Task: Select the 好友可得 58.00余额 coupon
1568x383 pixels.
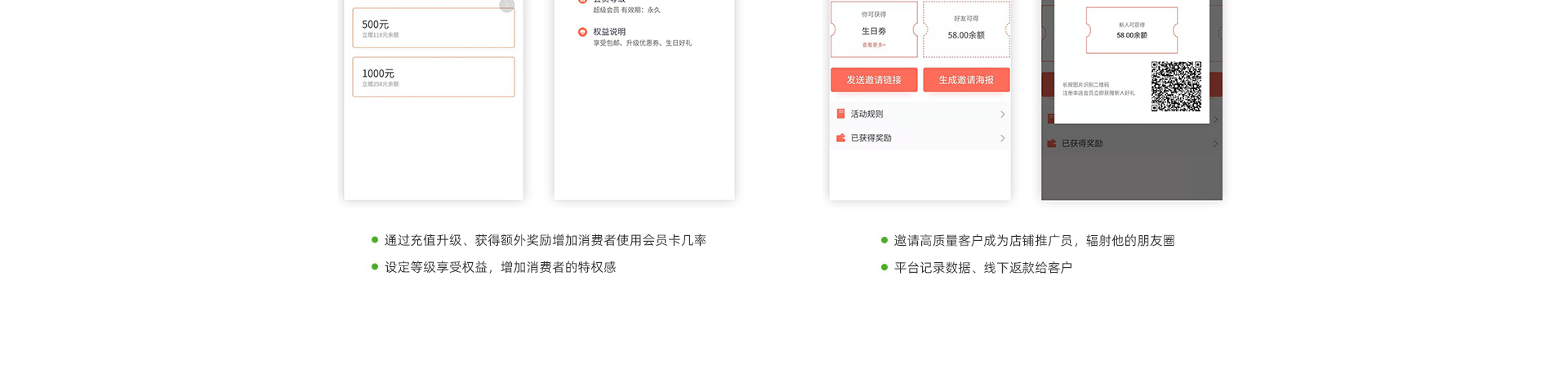Action: [966, 31]
